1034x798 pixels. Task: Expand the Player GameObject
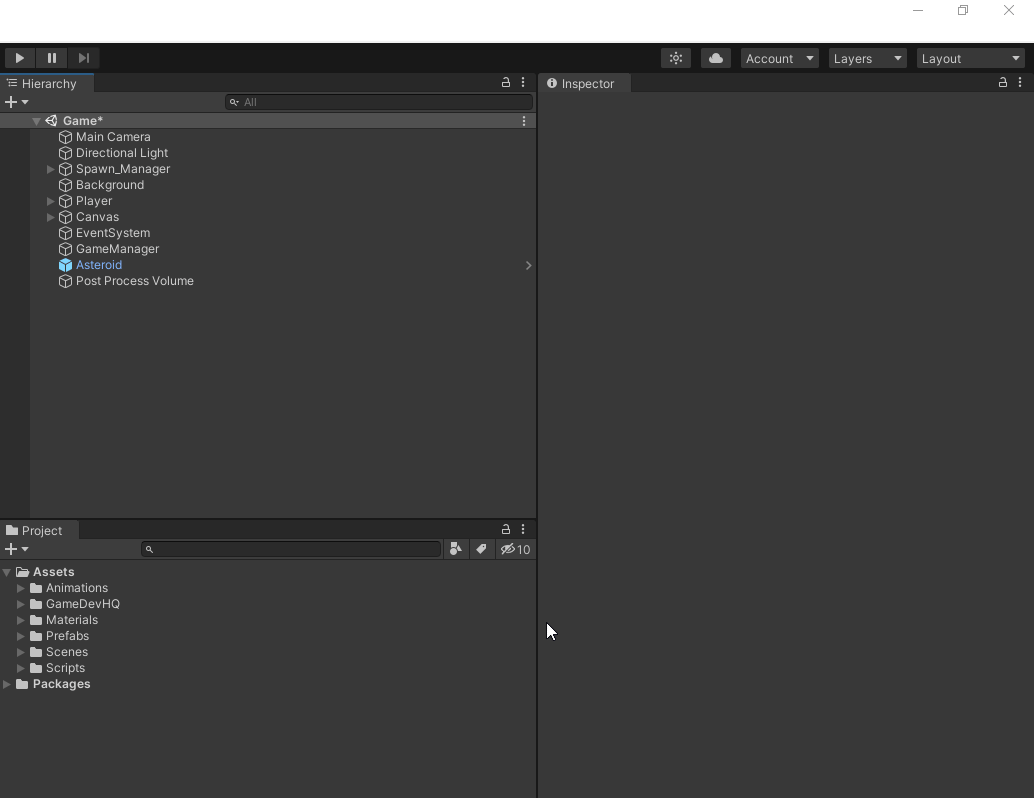[x=50, y=201]
